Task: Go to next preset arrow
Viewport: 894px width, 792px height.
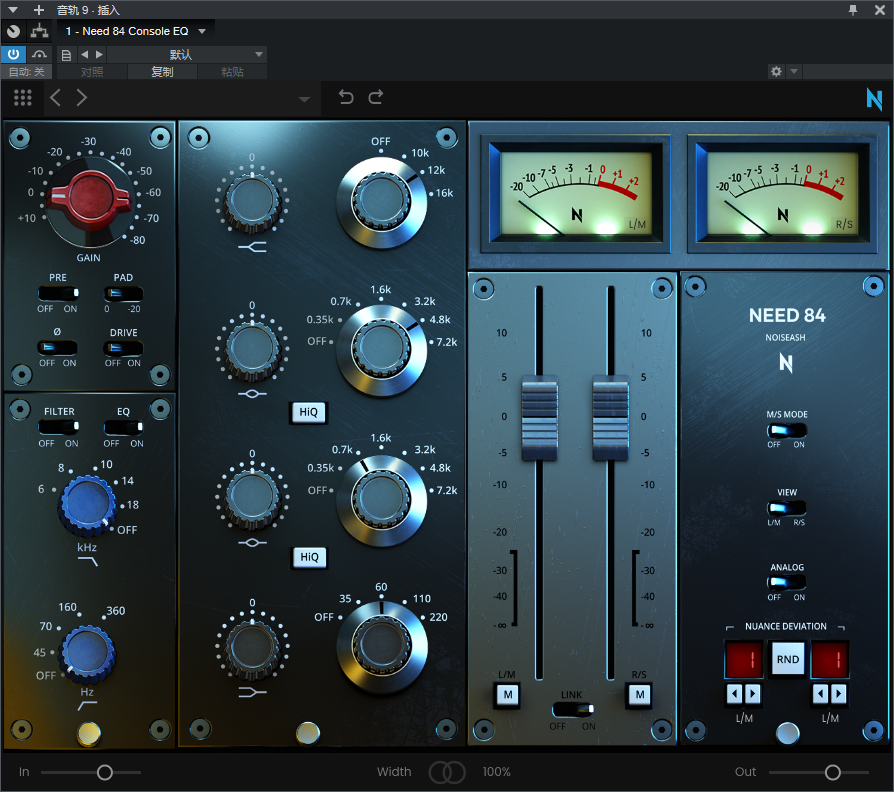Action: [x=82, y=98]
